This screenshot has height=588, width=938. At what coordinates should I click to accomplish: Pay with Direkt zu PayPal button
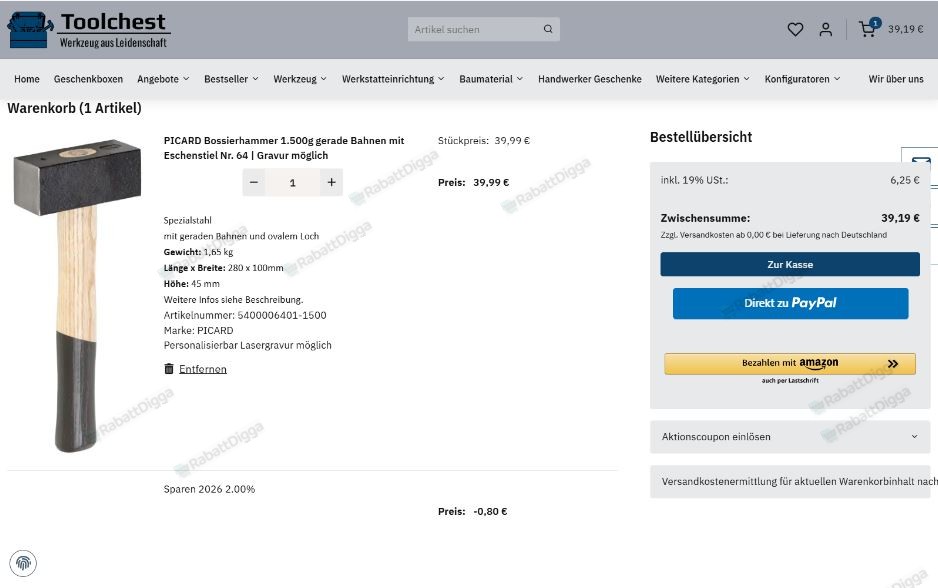click(x=790, y=303)
